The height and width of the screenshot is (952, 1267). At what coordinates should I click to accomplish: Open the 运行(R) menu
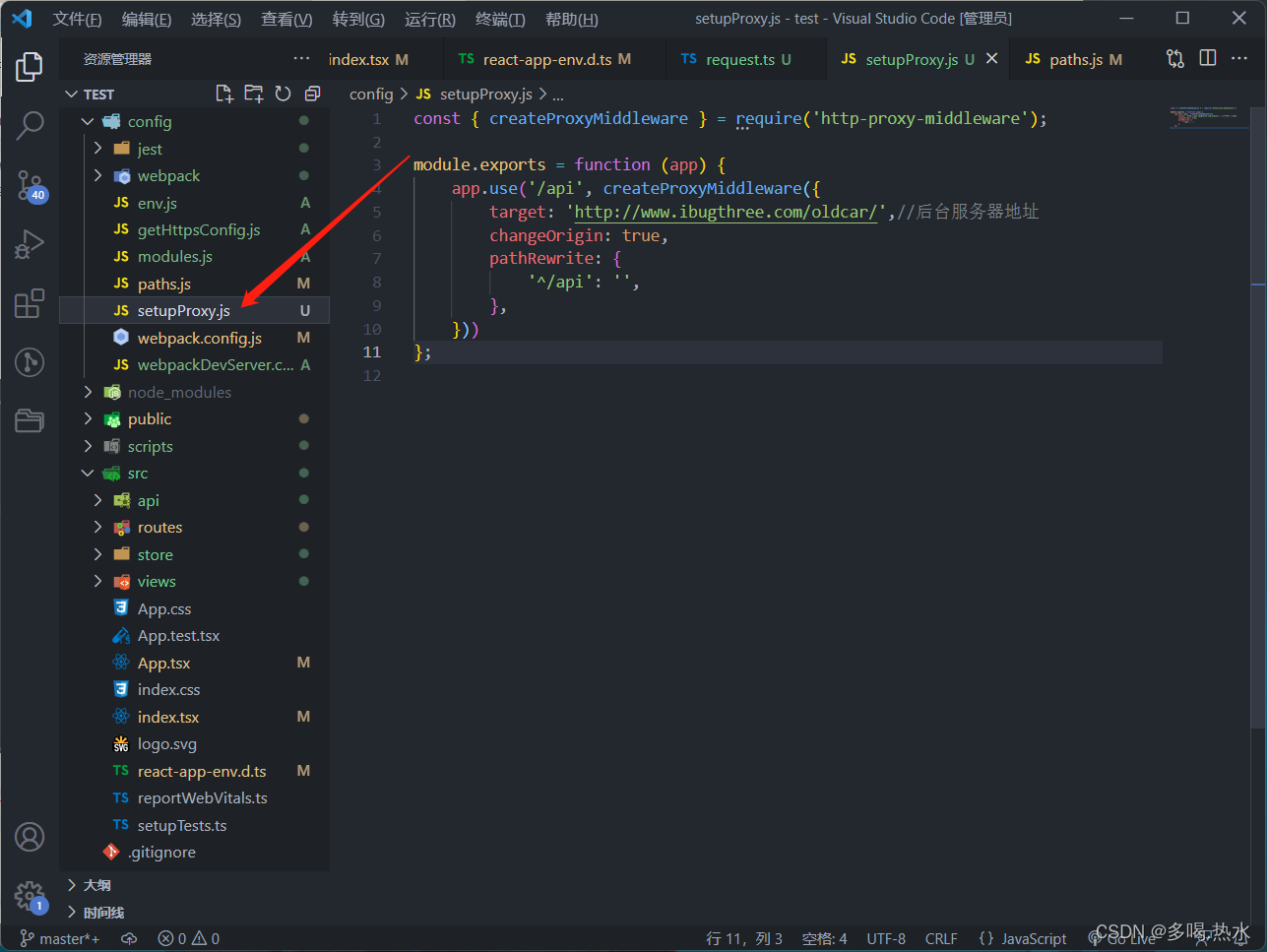(430, 19)
